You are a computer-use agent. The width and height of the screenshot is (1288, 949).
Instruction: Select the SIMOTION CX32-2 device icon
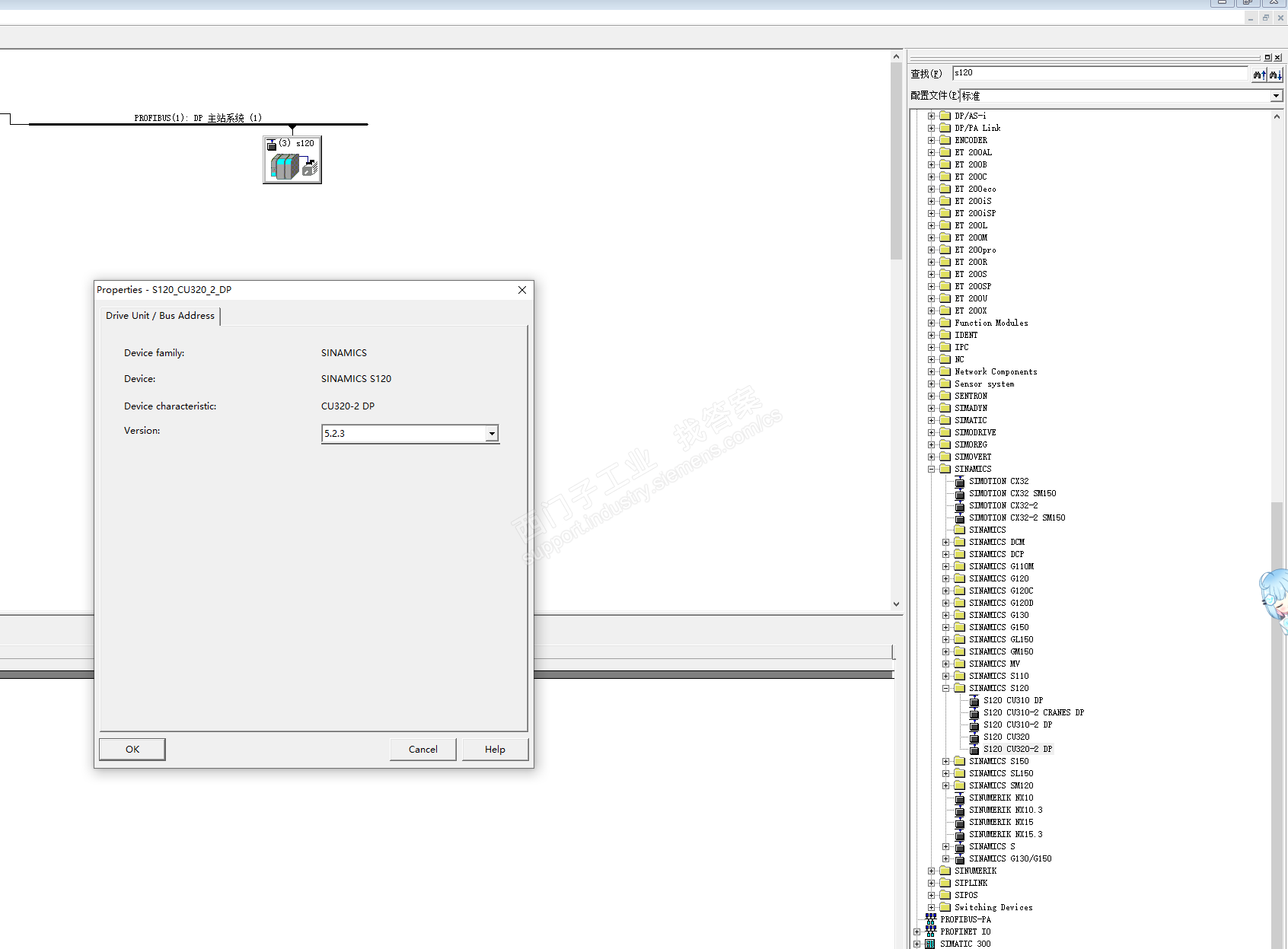960,505
